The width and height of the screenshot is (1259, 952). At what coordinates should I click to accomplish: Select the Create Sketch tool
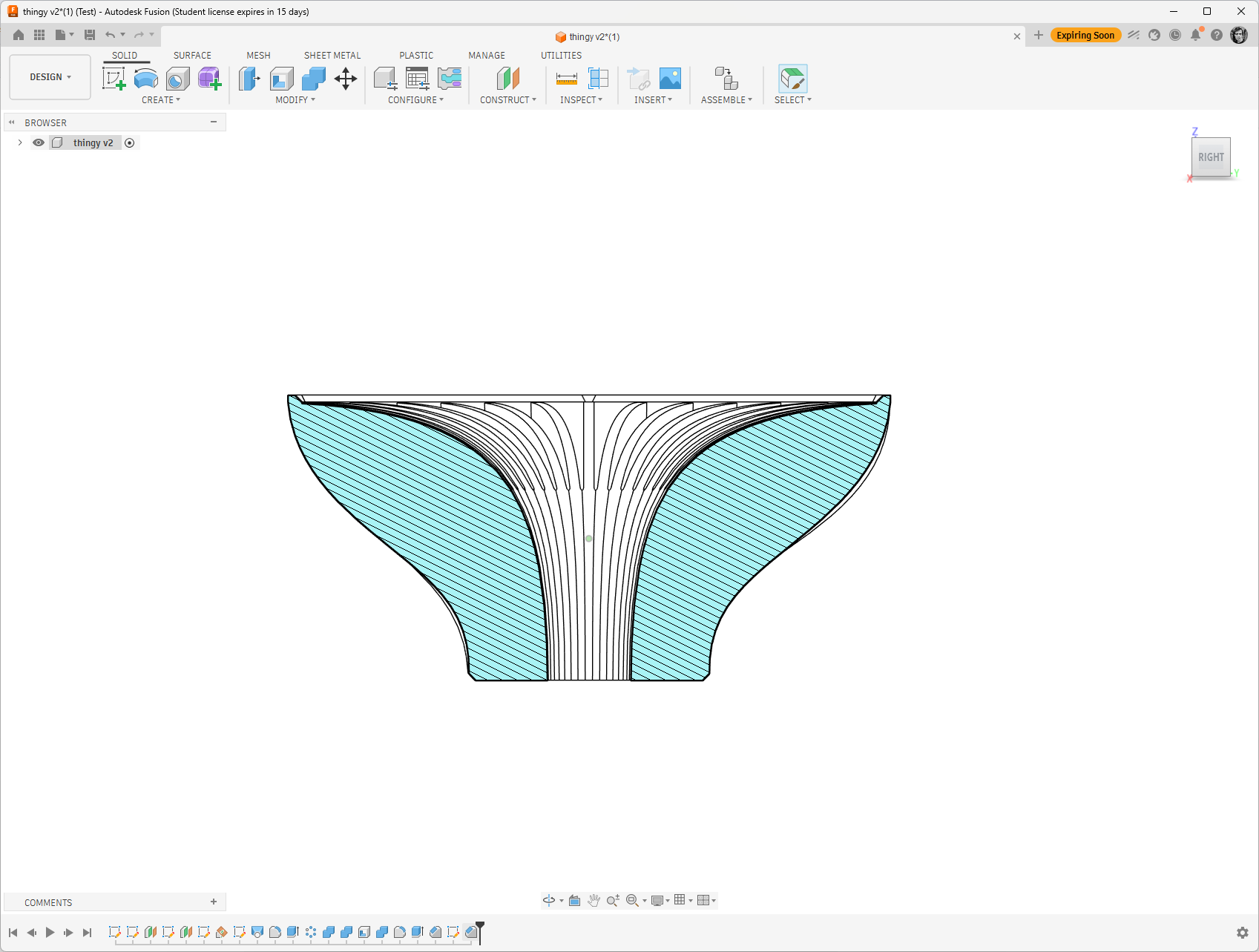114,79
